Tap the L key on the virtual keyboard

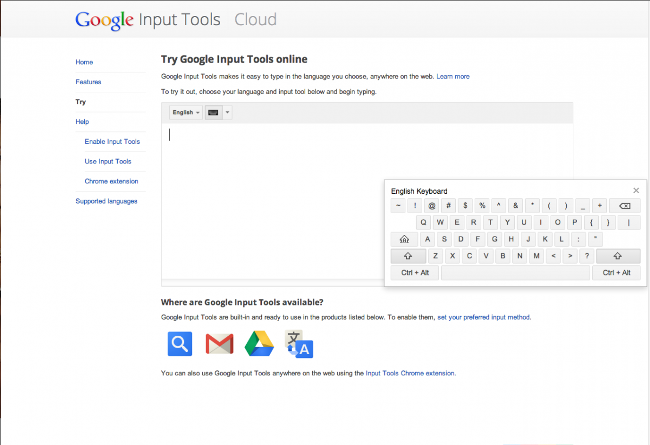[x=562, y=239]
